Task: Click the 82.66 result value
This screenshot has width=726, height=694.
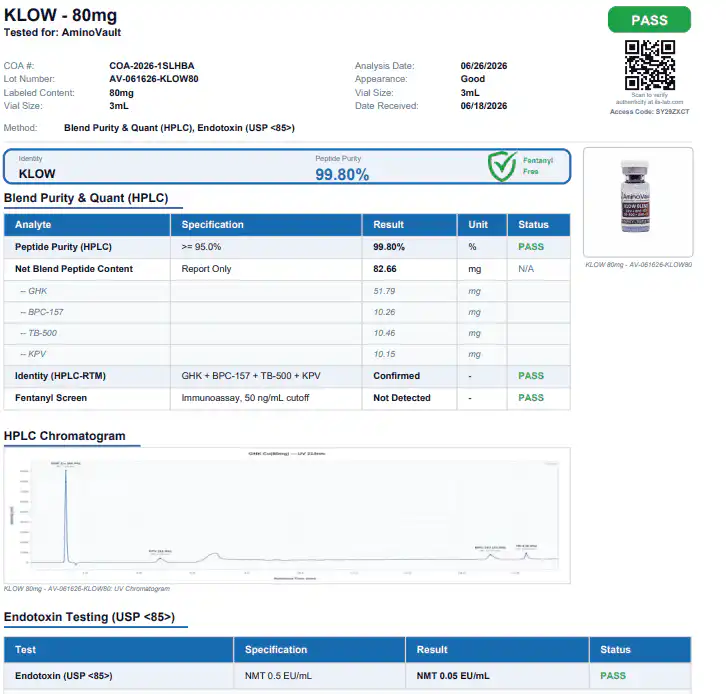Action: point(385,269)
